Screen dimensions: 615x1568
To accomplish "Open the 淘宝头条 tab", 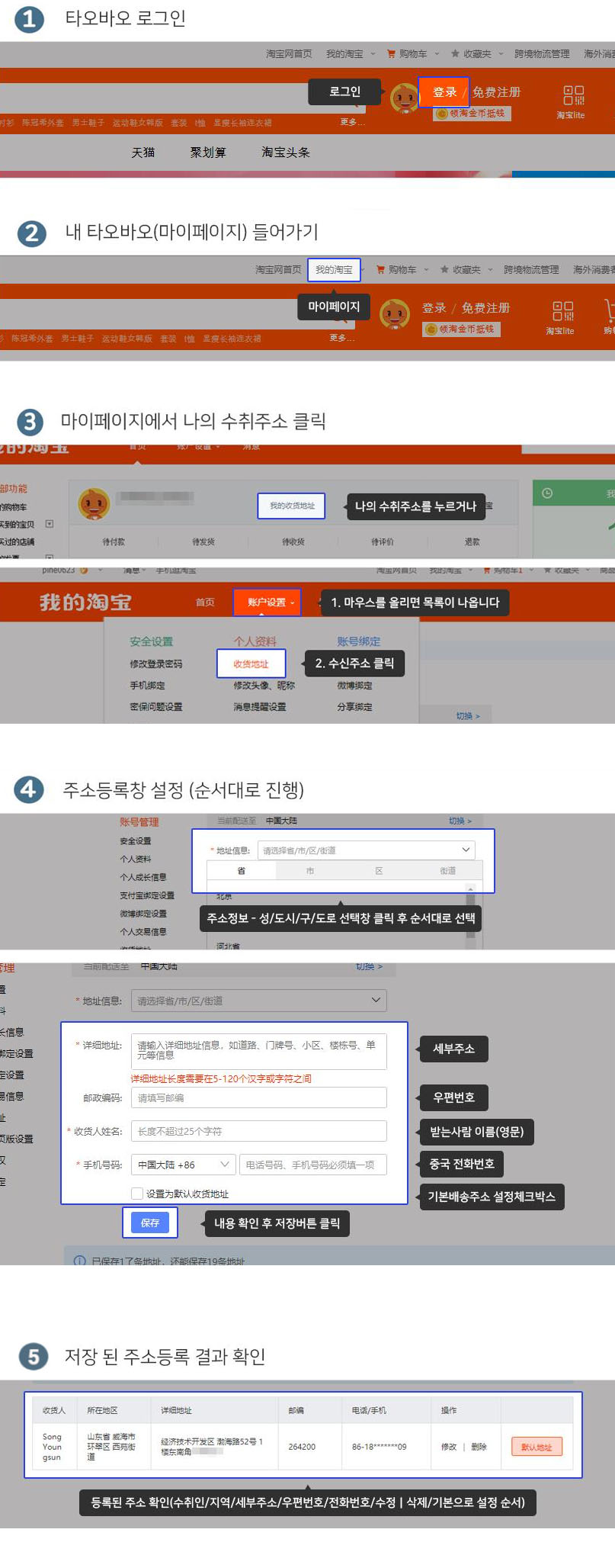I will pos(286,153).
